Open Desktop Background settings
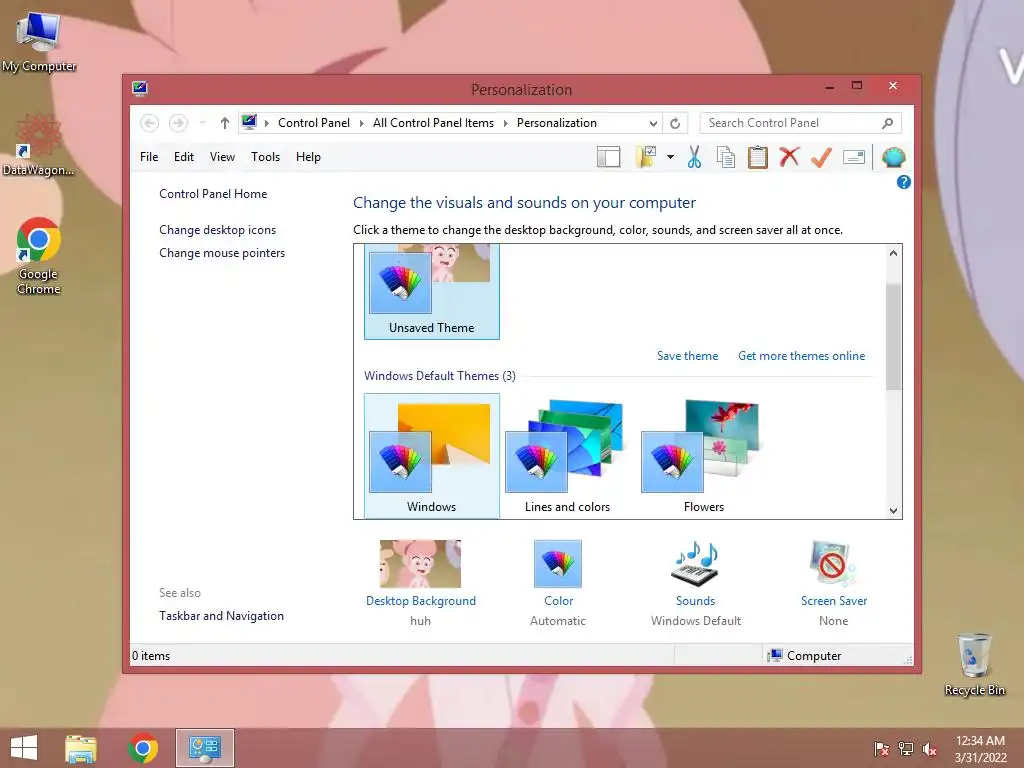Image resolution: width=1024 pixels, height=768 pixels. click(x=421, y=564)
